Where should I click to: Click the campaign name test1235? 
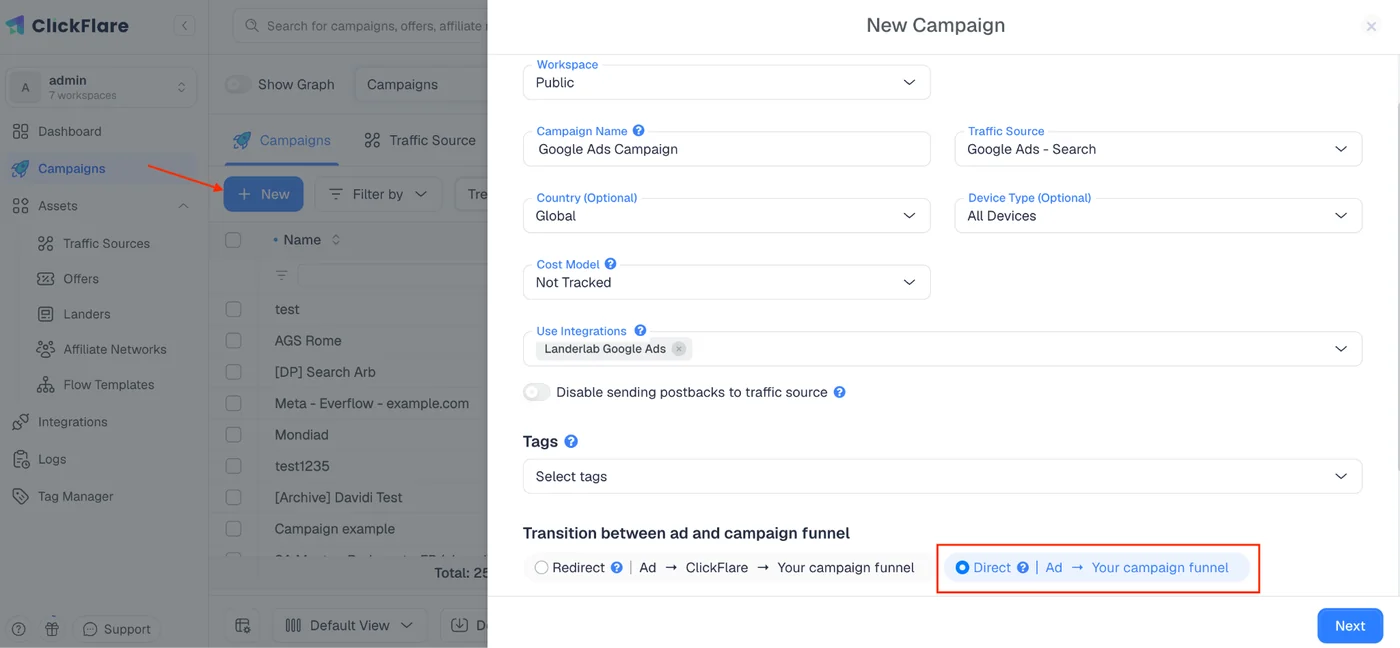(x=302, y=466)
